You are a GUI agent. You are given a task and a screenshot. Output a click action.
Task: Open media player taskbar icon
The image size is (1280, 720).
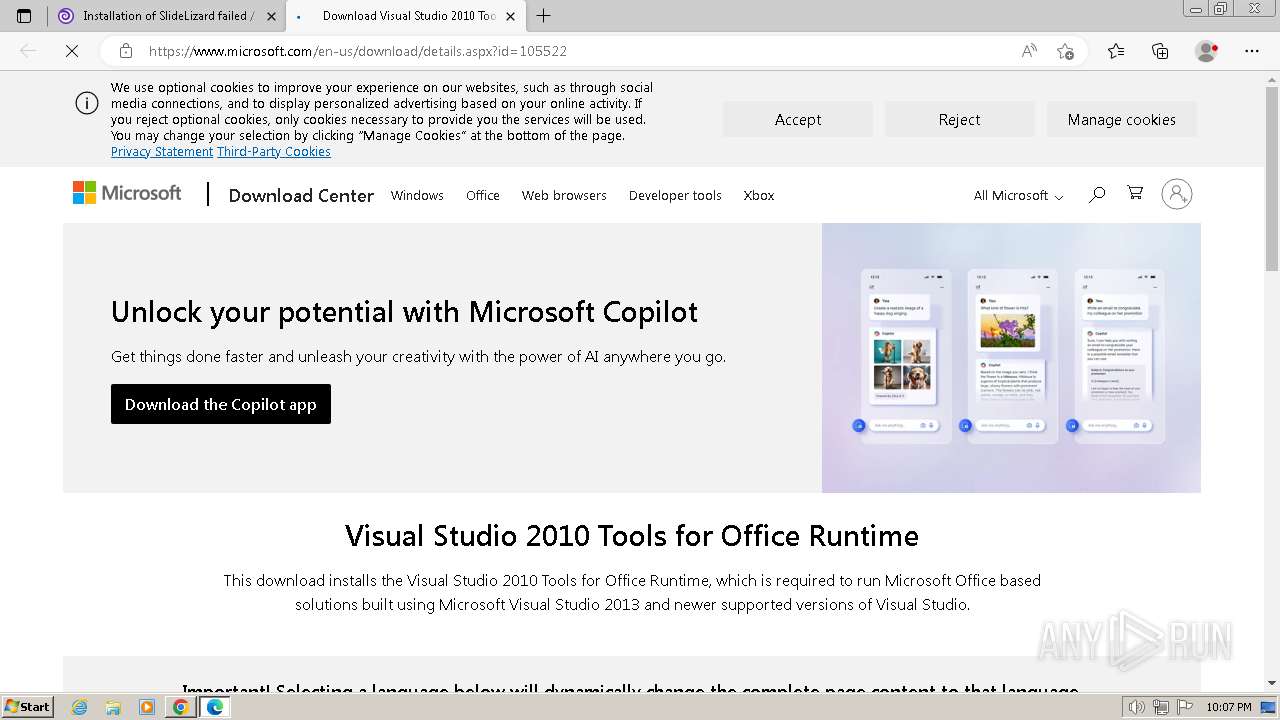click(147, 707)
